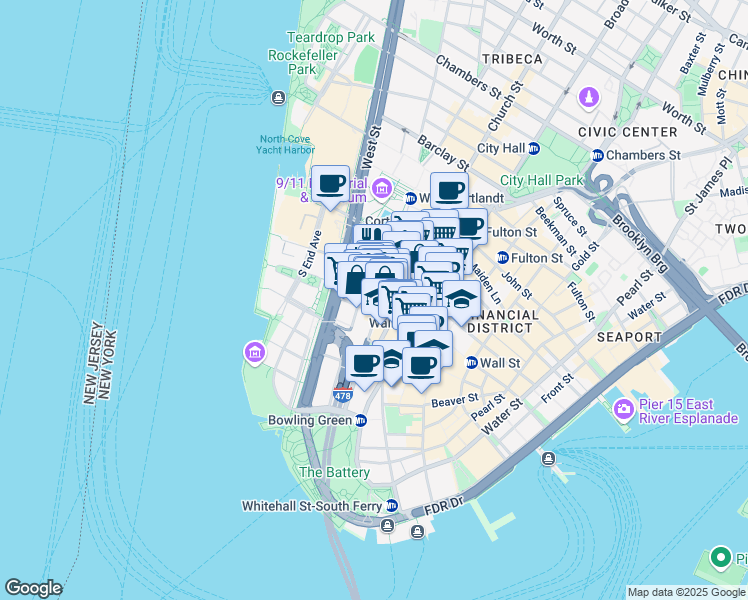The image size is (748, 600).
Task: Select the Beekman St street label
Action: 555,231
